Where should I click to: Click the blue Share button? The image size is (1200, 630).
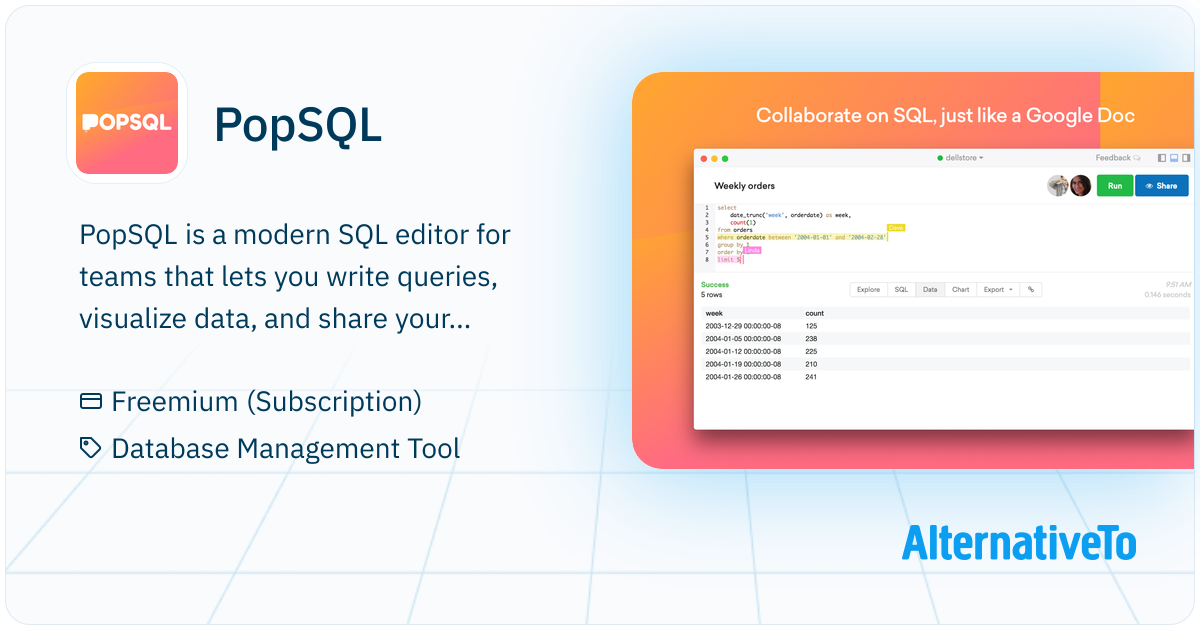(x=1162, y=185)
